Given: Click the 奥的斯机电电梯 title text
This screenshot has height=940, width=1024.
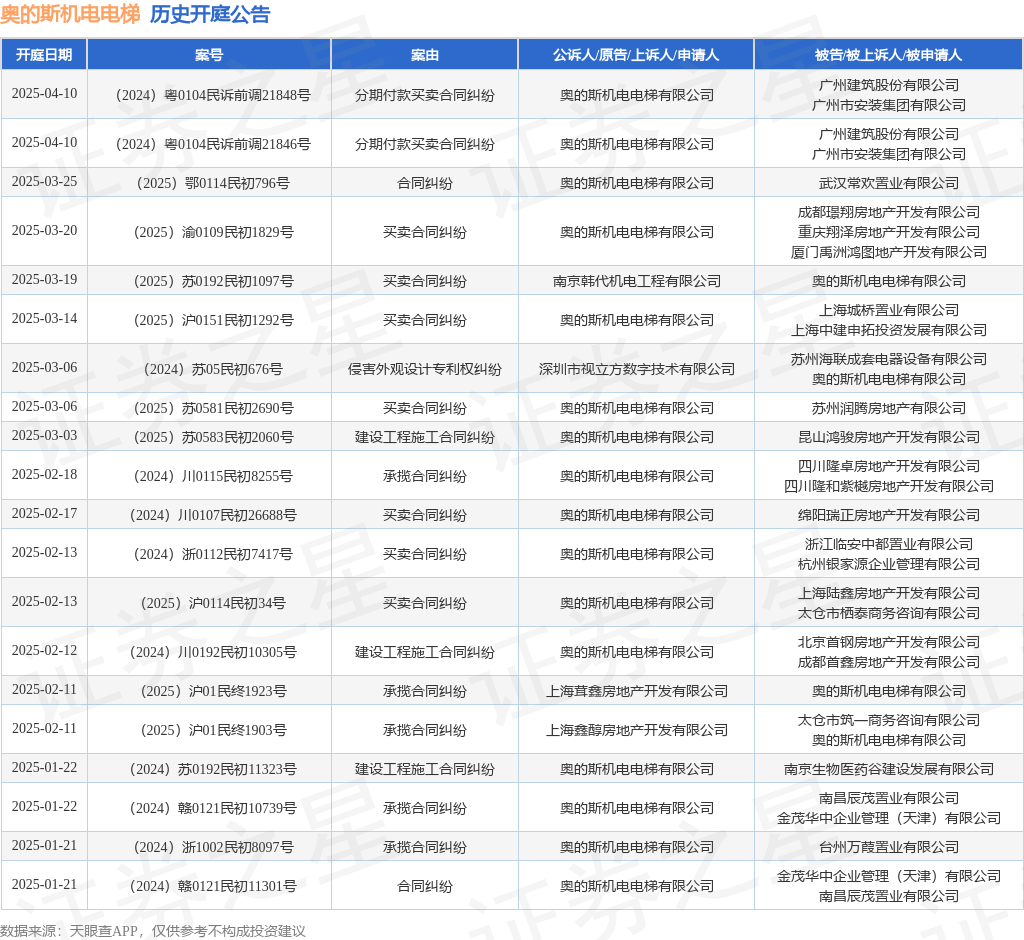Looking at the screenshot, I should (71, 14).
